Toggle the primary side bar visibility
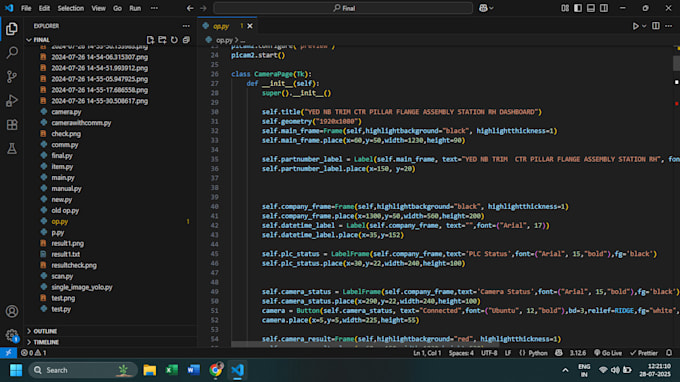The image size is (680, 382). pyautogui.click(x=578, y=8)
